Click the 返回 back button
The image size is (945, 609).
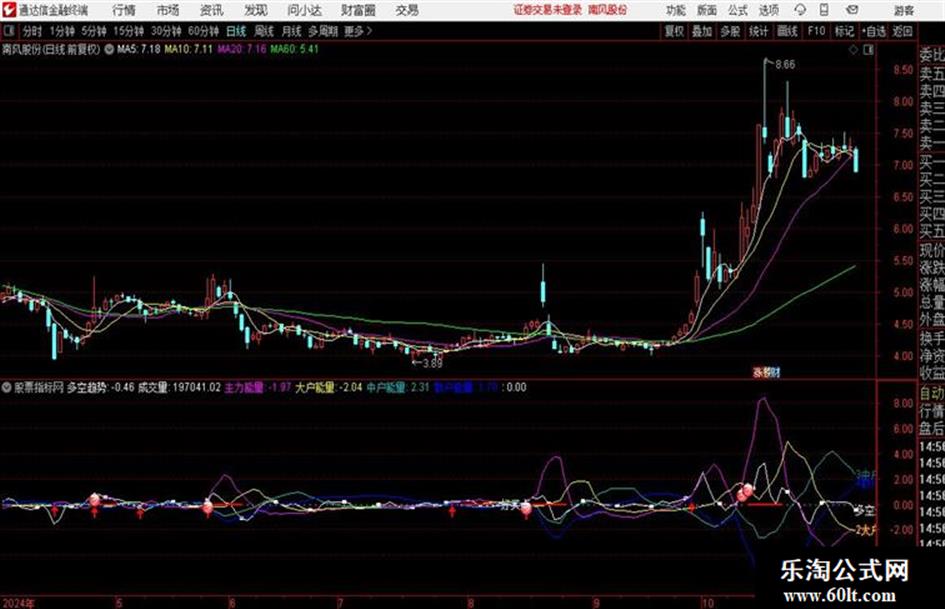(x=903, y=31)
